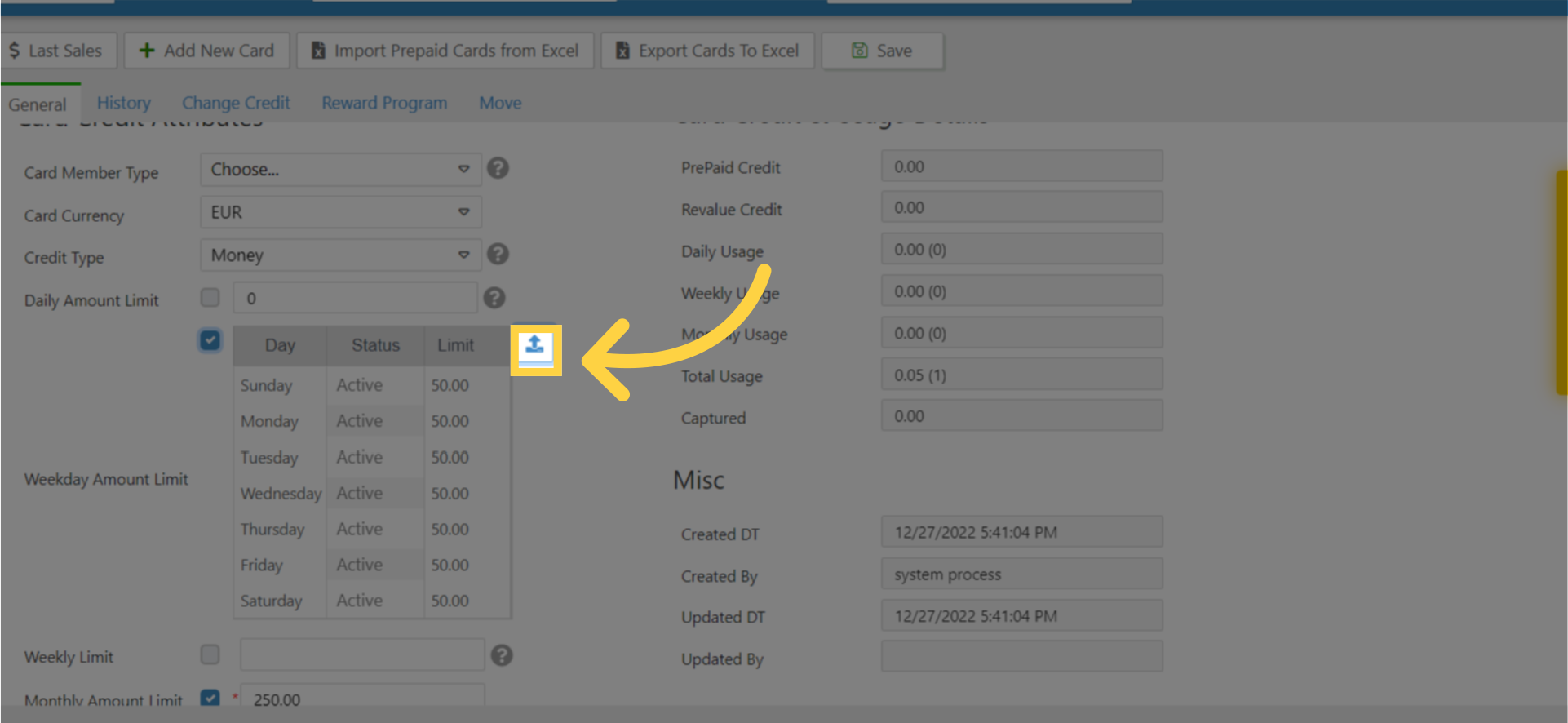Click Monday's 50.00 limit cell

pyautogui.click(x=467, y=421)
